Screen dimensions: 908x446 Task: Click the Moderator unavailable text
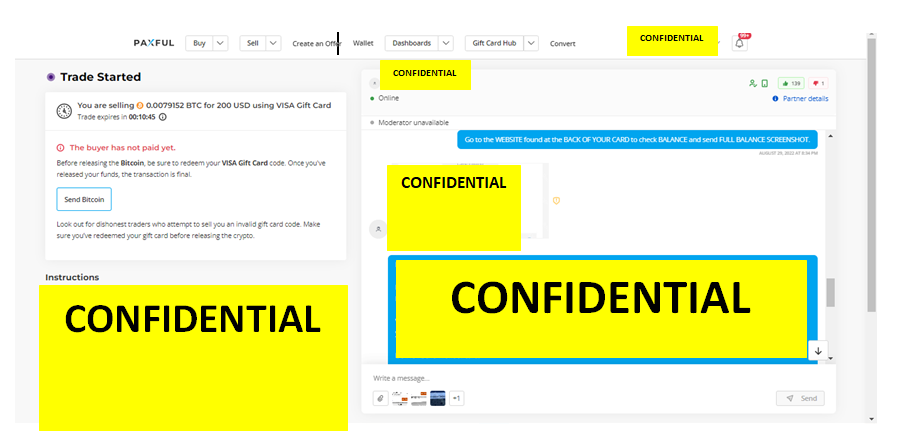click(x=413, y=123)
